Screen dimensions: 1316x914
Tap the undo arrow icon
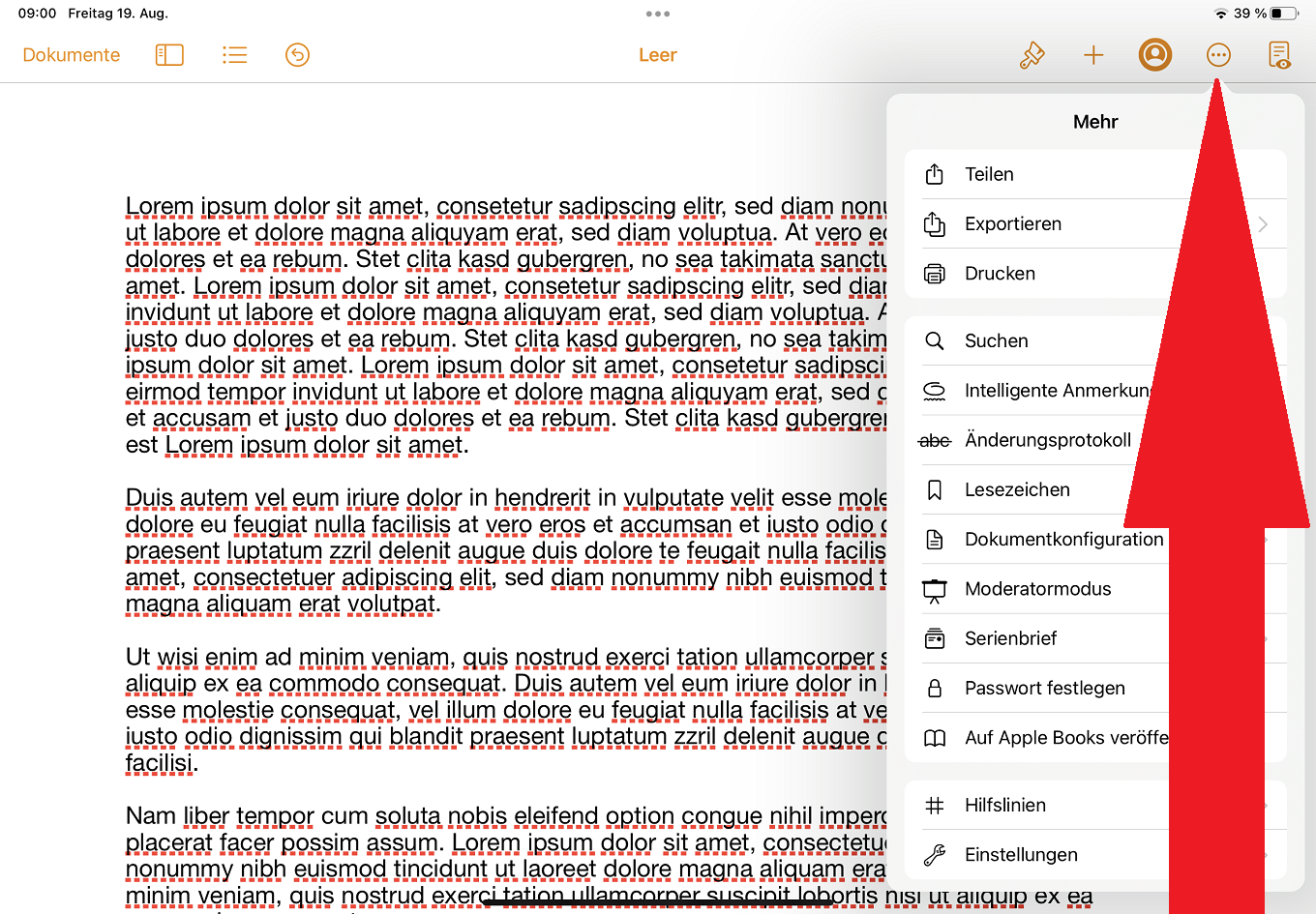298,55
